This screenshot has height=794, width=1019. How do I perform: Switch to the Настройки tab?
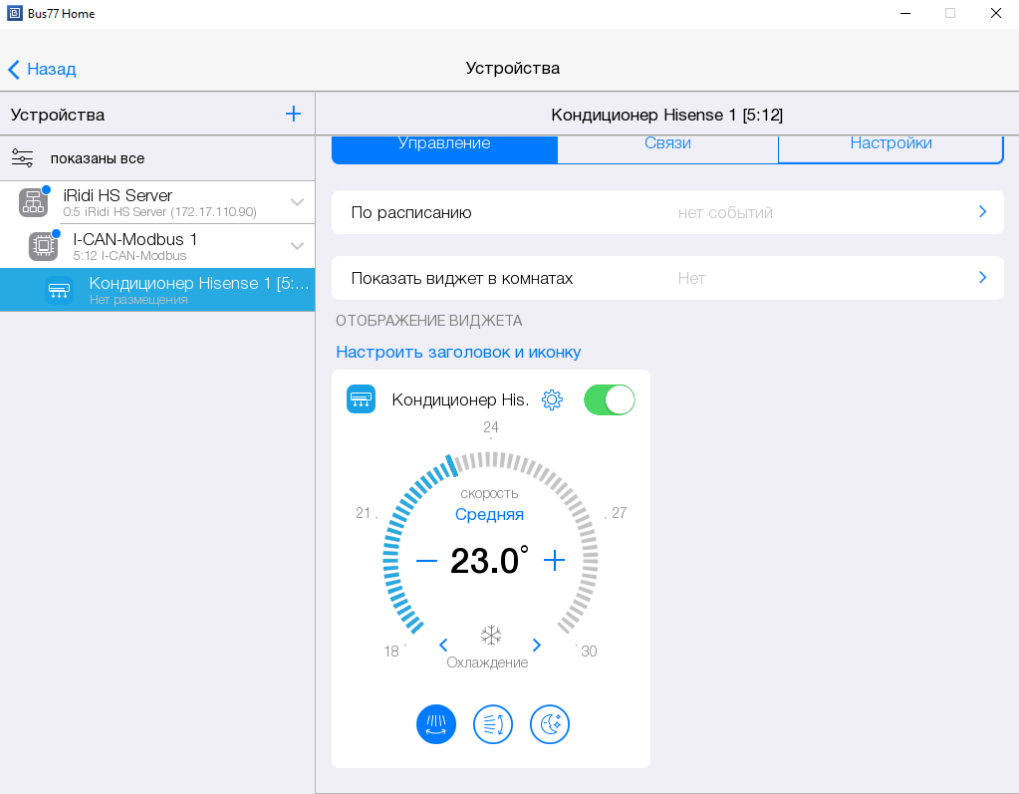click(890, 144)
